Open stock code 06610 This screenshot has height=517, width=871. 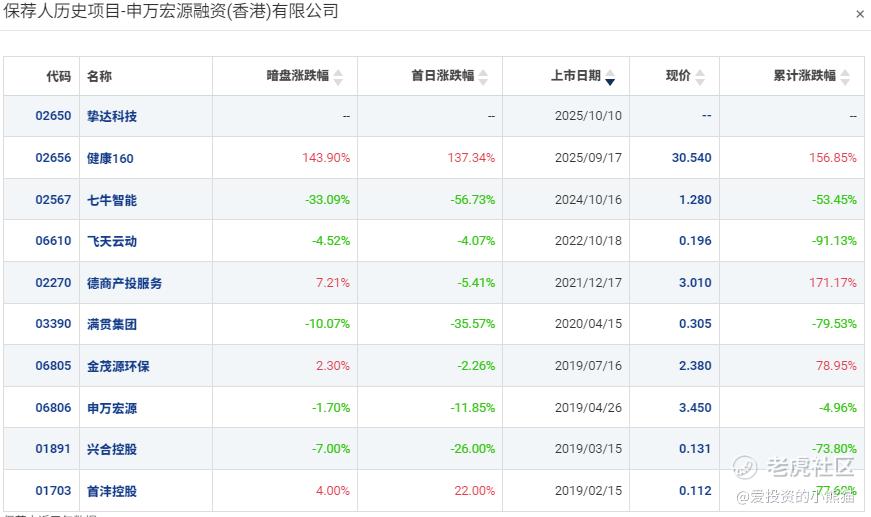(53, 241)
